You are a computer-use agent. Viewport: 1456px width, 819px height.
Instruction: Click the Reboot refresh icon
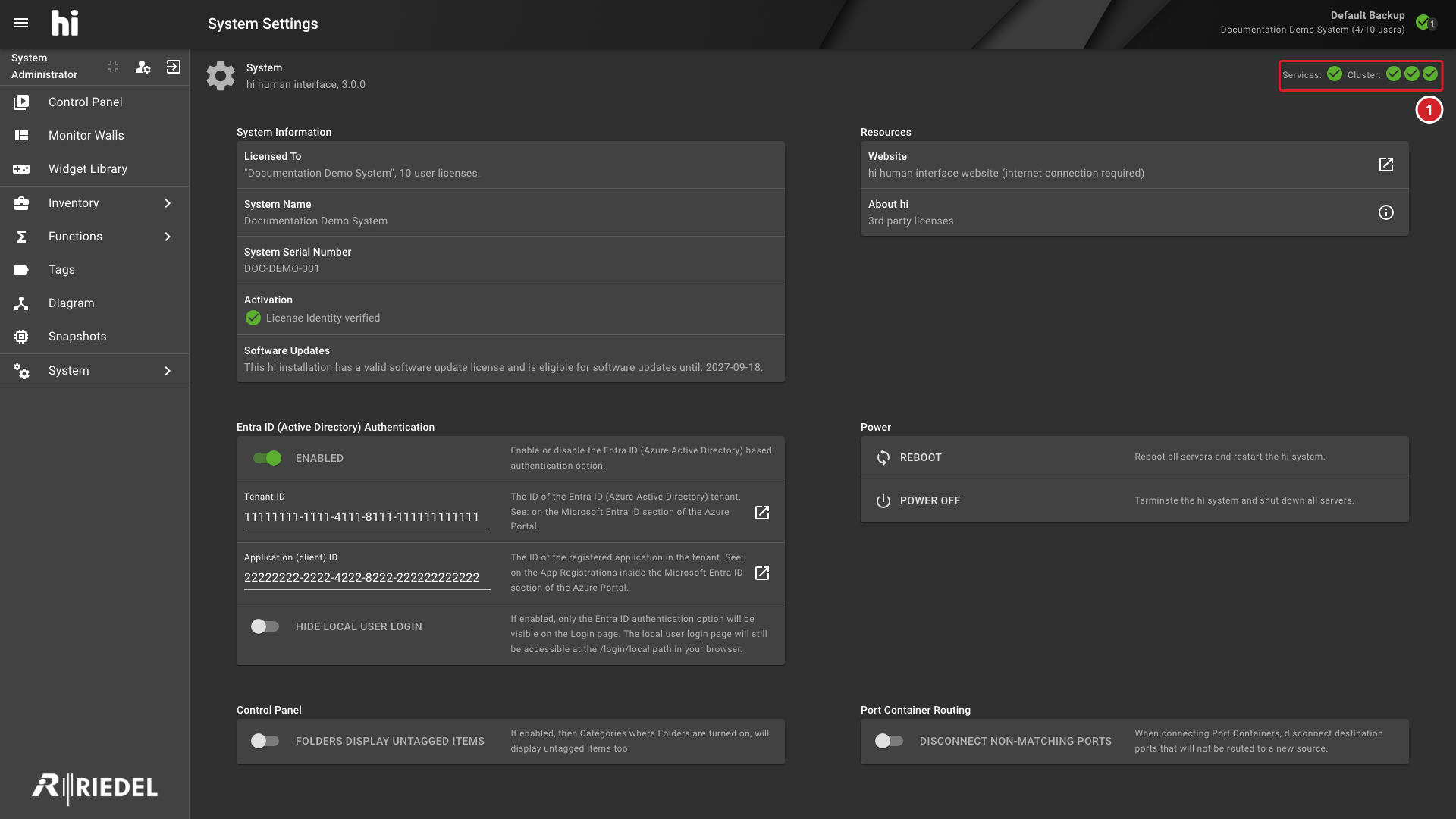coord(883,457)
